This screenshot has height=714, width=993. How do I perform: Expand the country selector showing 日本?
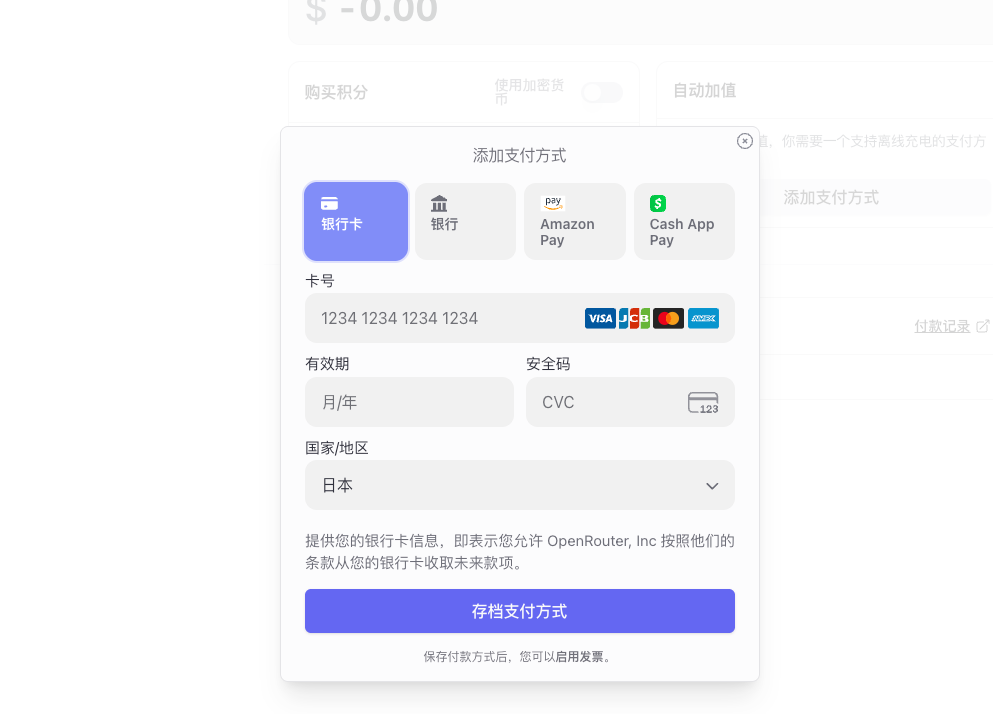(519, 485)
